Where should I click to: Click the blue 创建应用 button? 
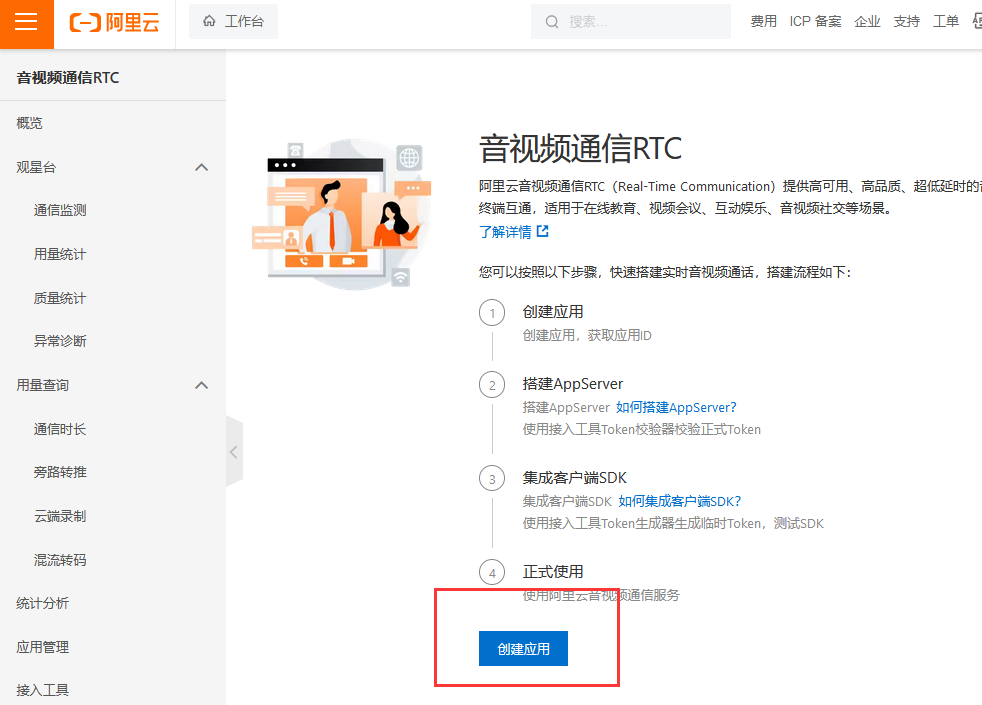524,649
